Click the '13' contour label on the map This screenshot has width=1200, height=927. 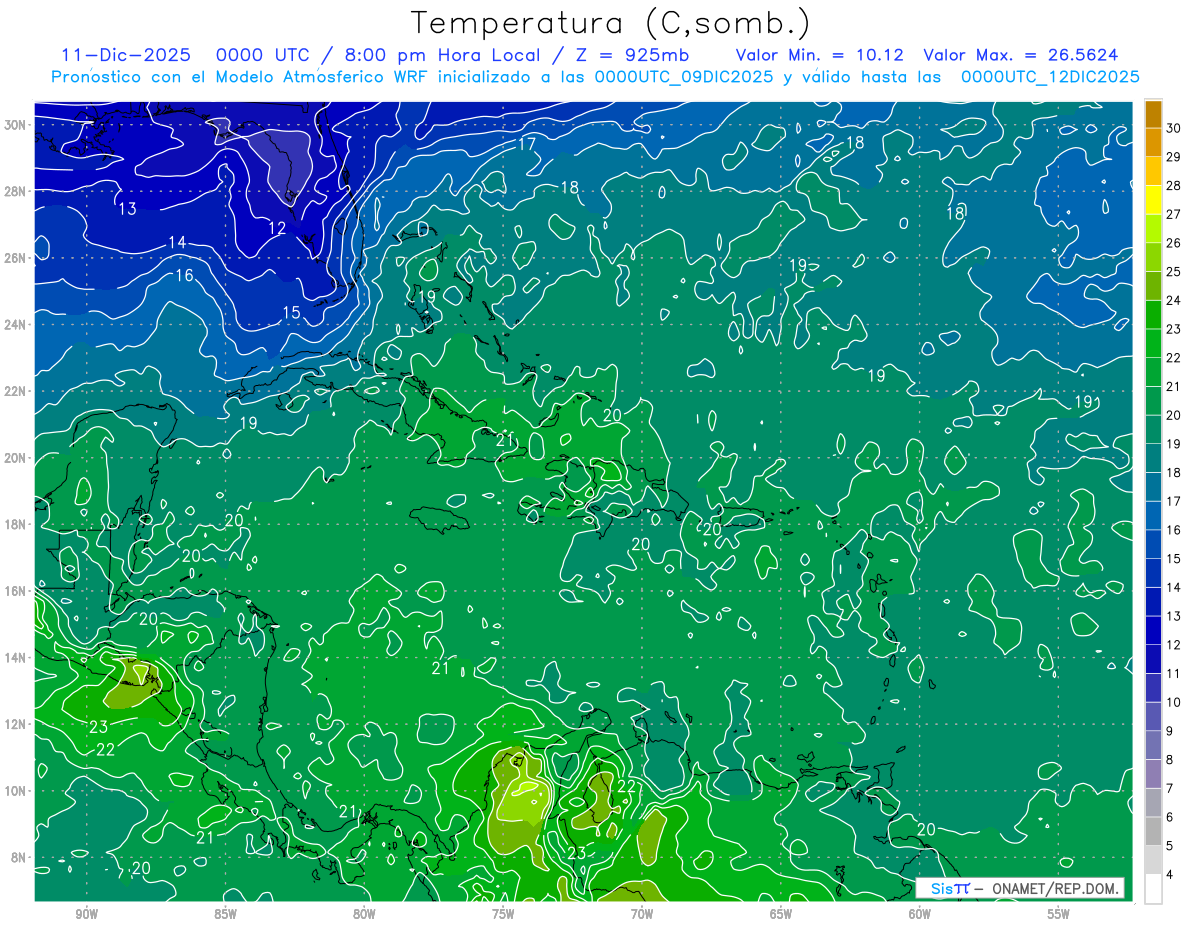tap(127, 209)
